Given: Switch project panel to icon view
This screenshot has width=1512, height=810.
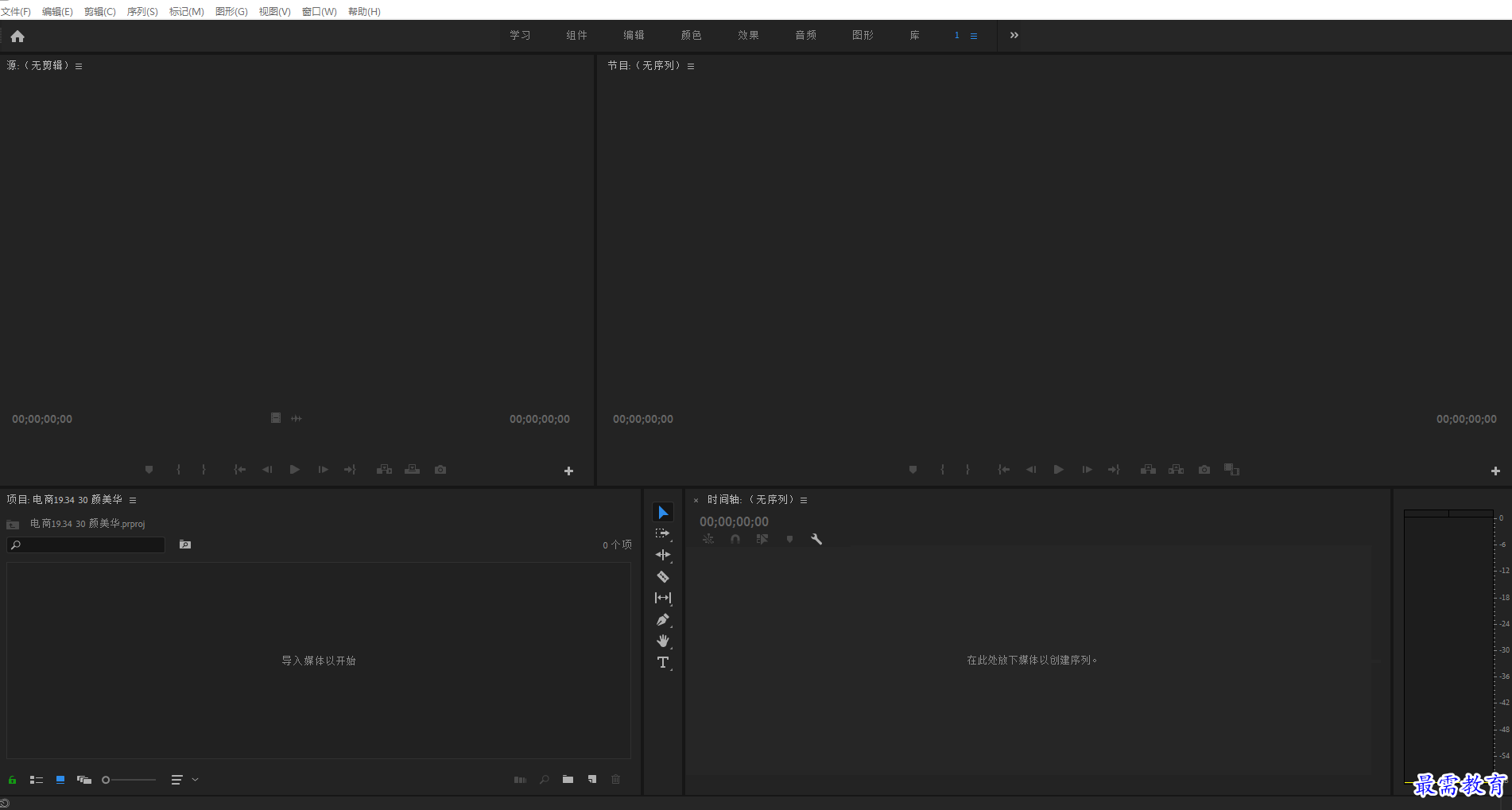Looking at the screenshot, I should pyautogui.click(x=60, y=780).
